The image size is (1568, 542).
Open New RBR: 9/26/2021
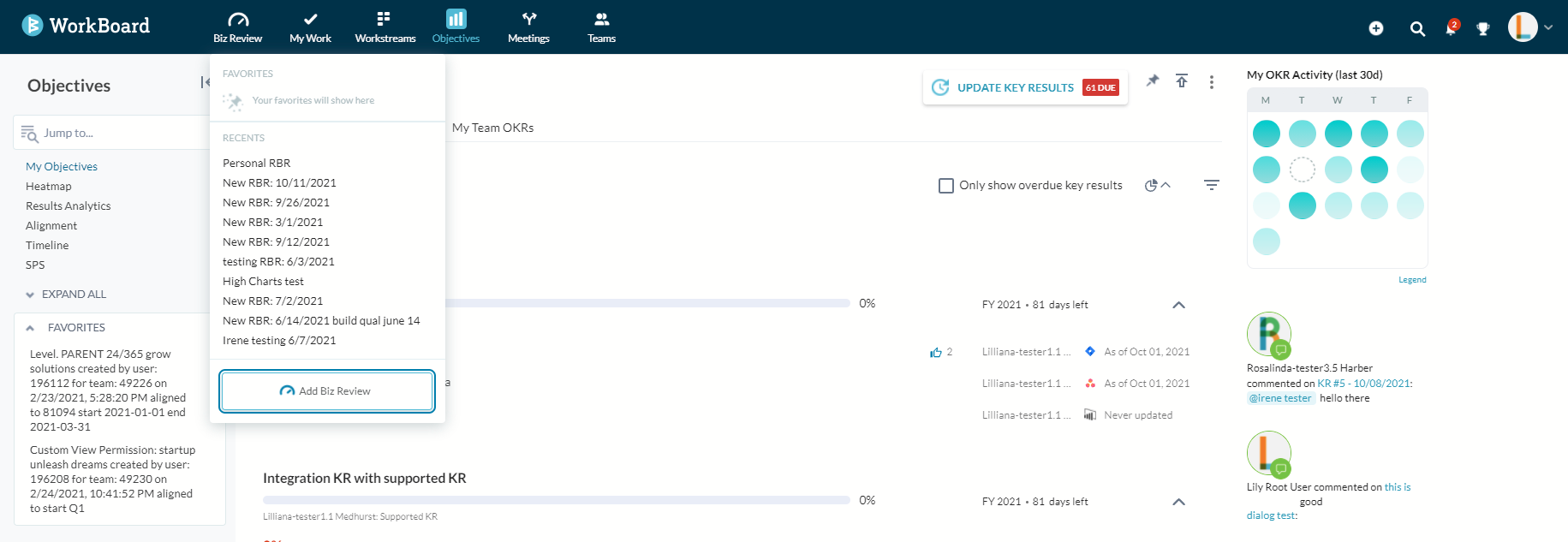(276, 202)
